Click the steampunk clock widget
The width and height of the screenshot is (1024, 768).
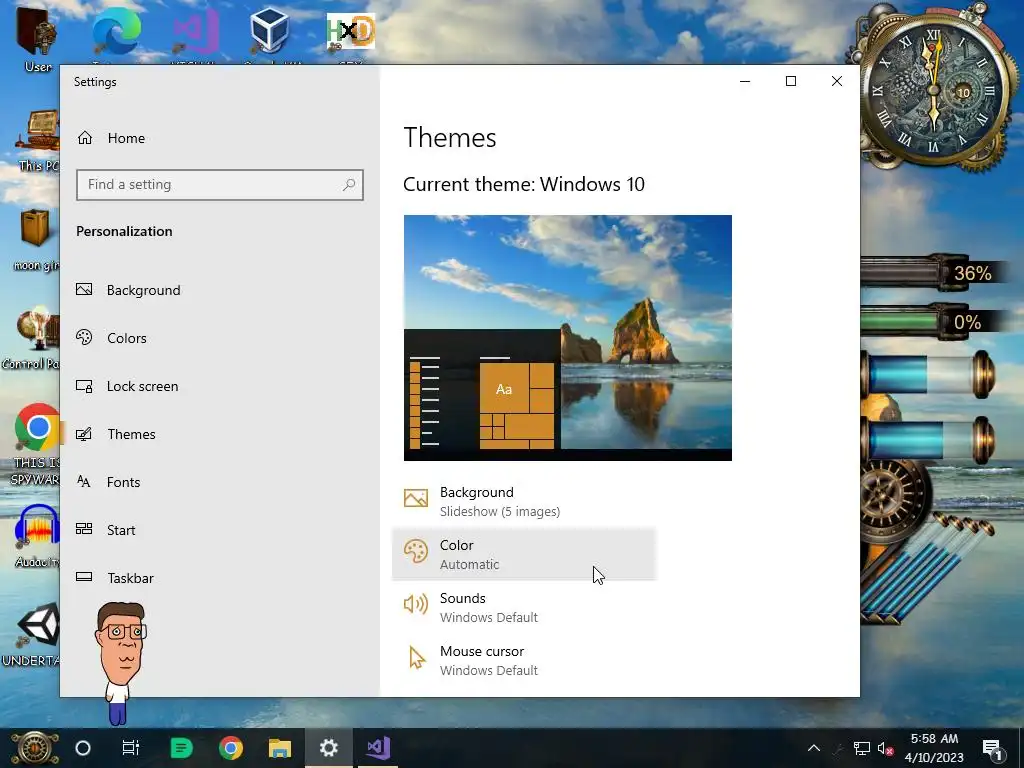pyautogui.click(x=934, y=88)
